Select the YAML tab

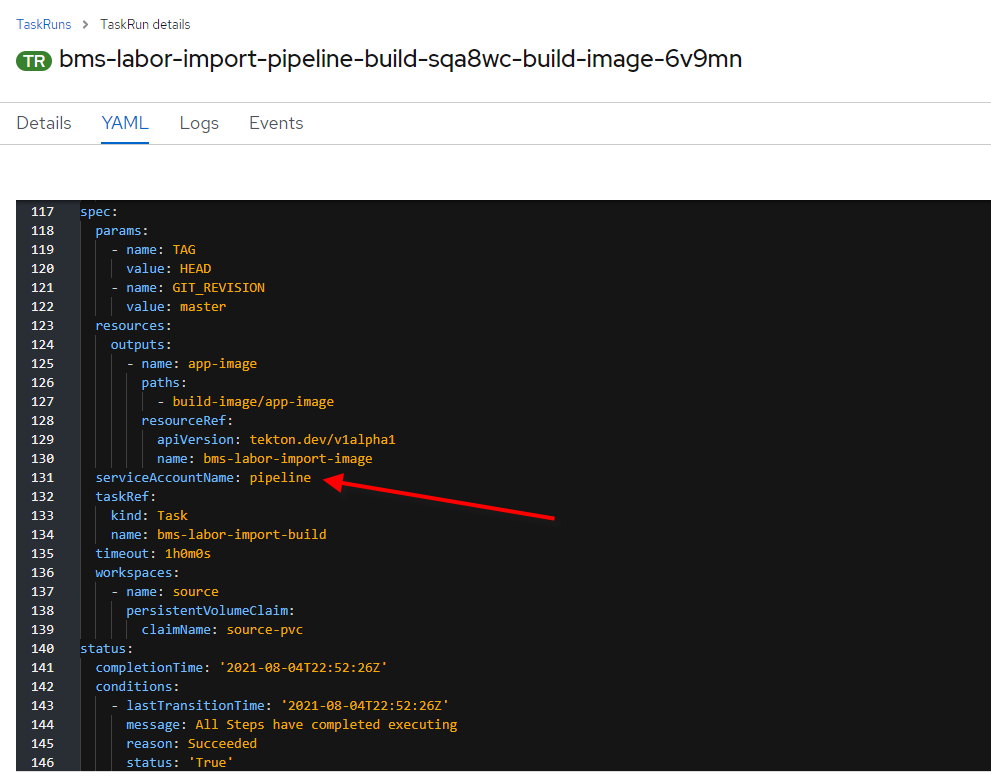click(124, 122)
